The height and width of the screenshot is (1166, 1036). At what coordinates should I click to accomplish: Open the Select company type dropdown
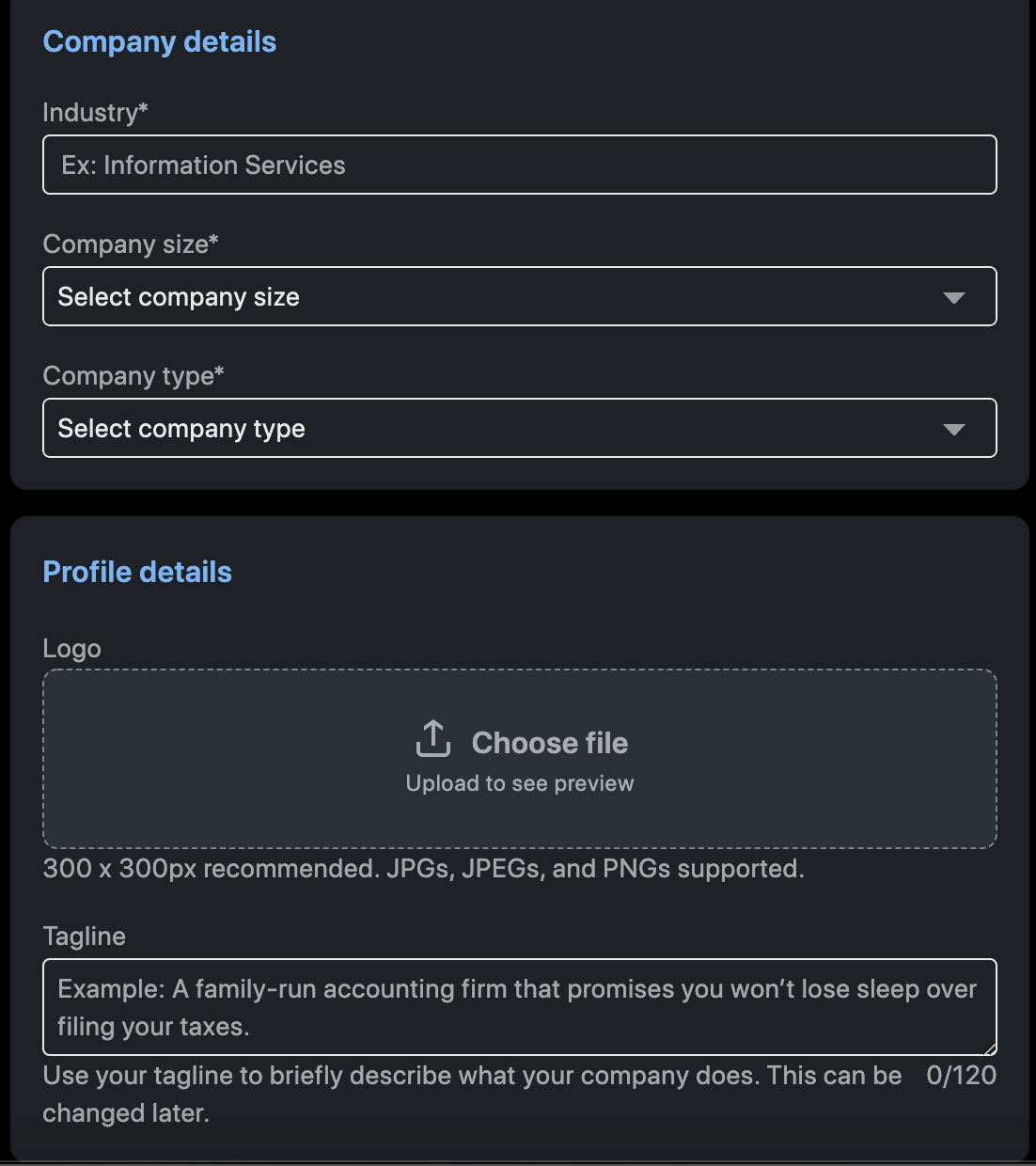pos(520,428)
